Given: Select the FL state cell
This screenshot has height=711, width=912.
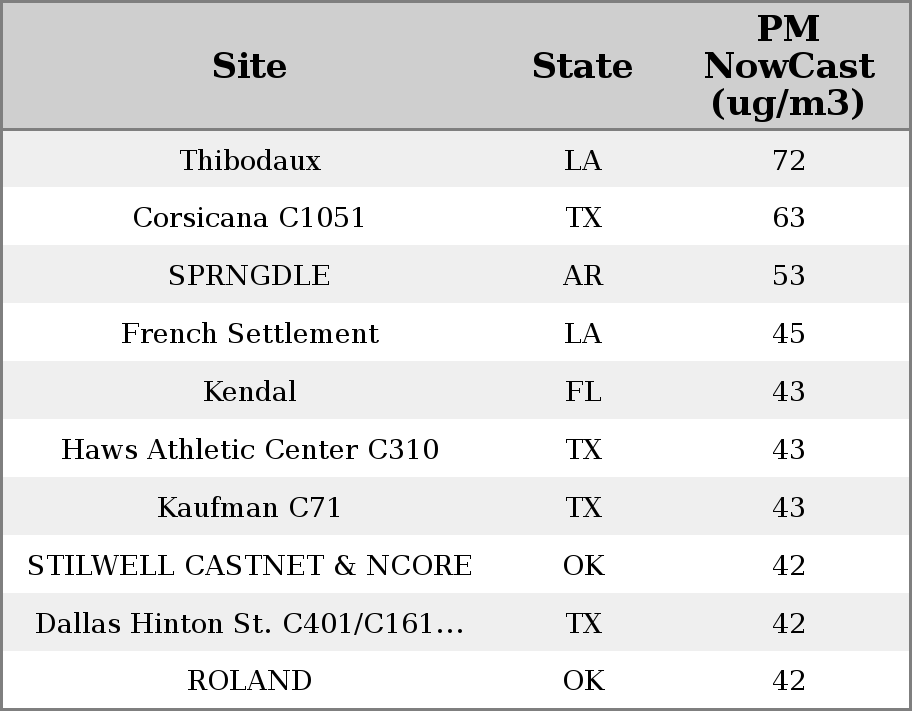Looking at the screenshot, I should tap(583, 392).
